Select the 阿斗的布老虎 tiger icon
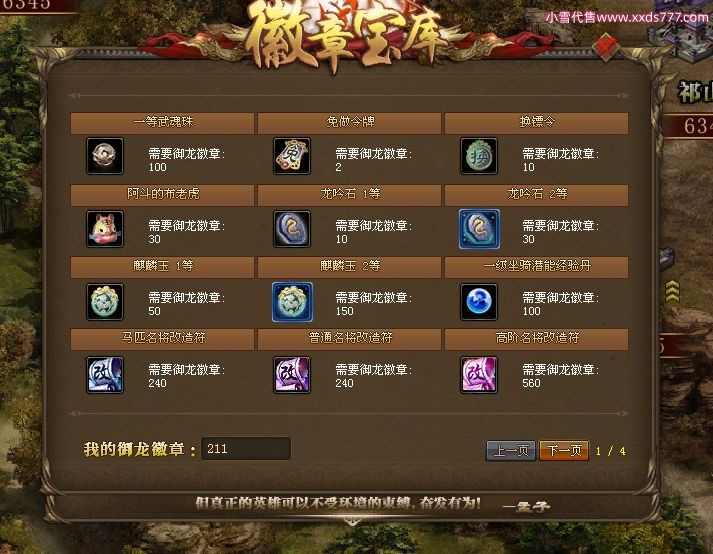The height and width of the screenshot is (554, 713). [x=105, y=229]
